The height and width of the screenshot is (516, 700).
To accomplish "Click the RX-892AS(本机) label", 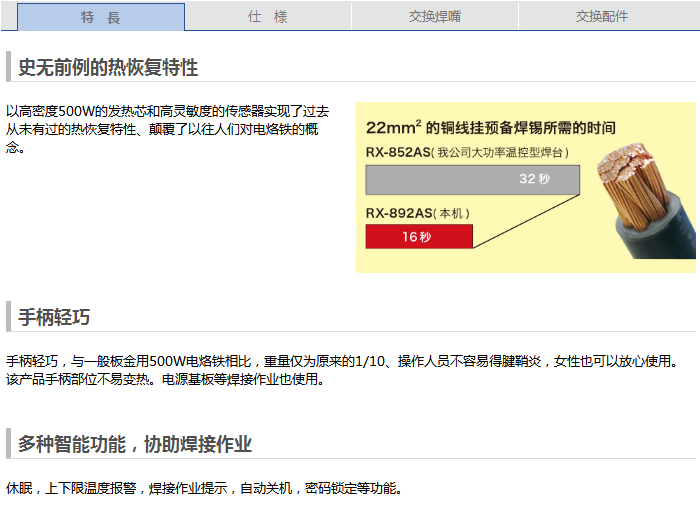I will 418,213.
